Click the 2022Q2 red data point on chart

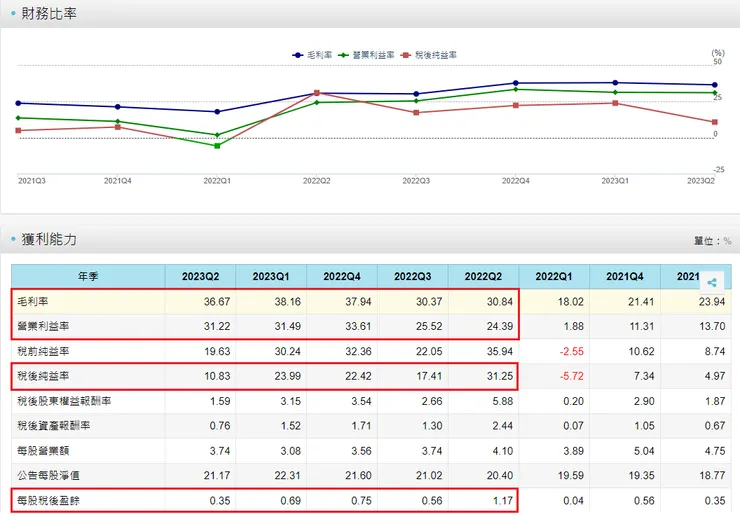pos(316,93)
